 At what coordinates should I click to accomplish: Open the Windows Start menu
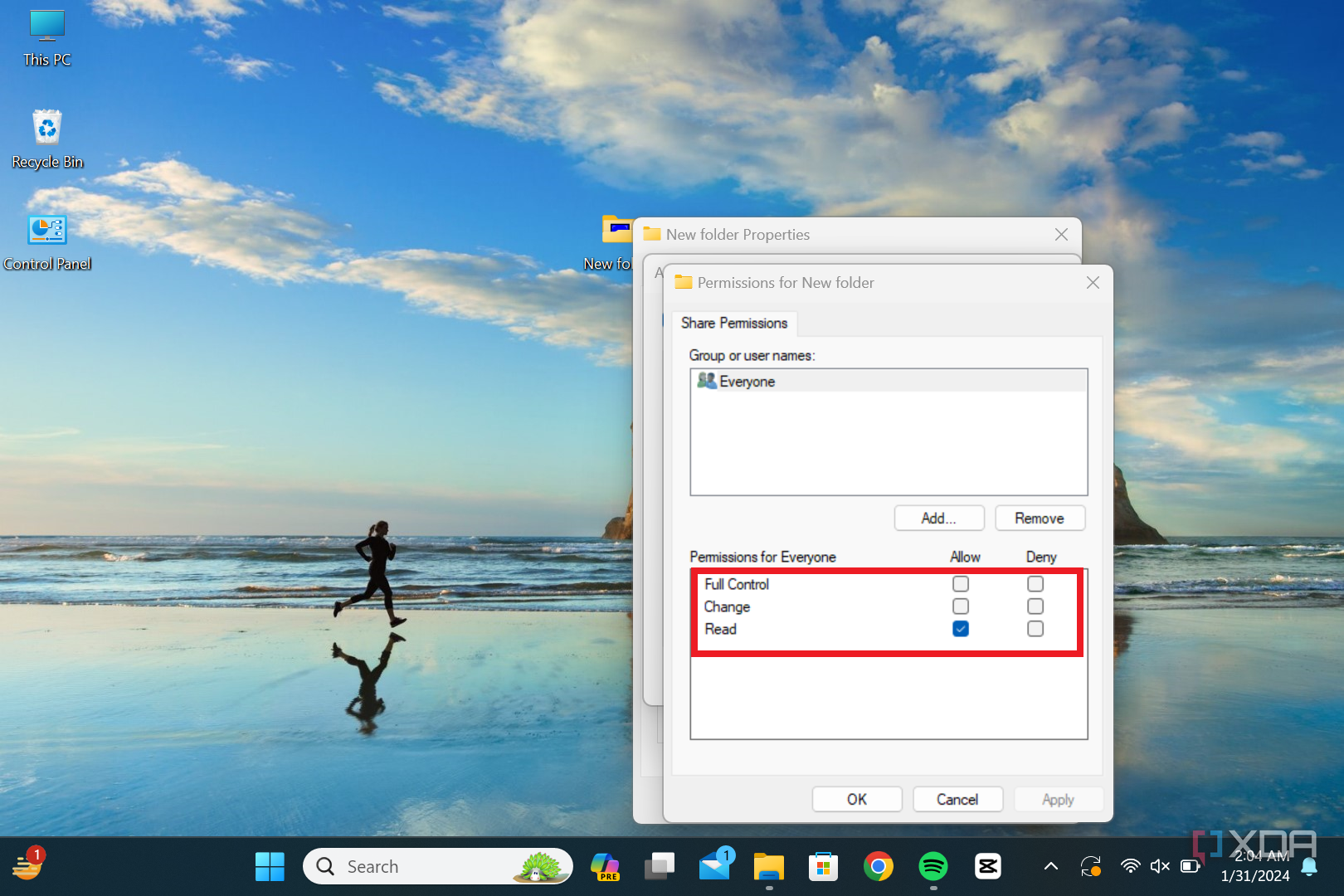[x=270, y=867]
